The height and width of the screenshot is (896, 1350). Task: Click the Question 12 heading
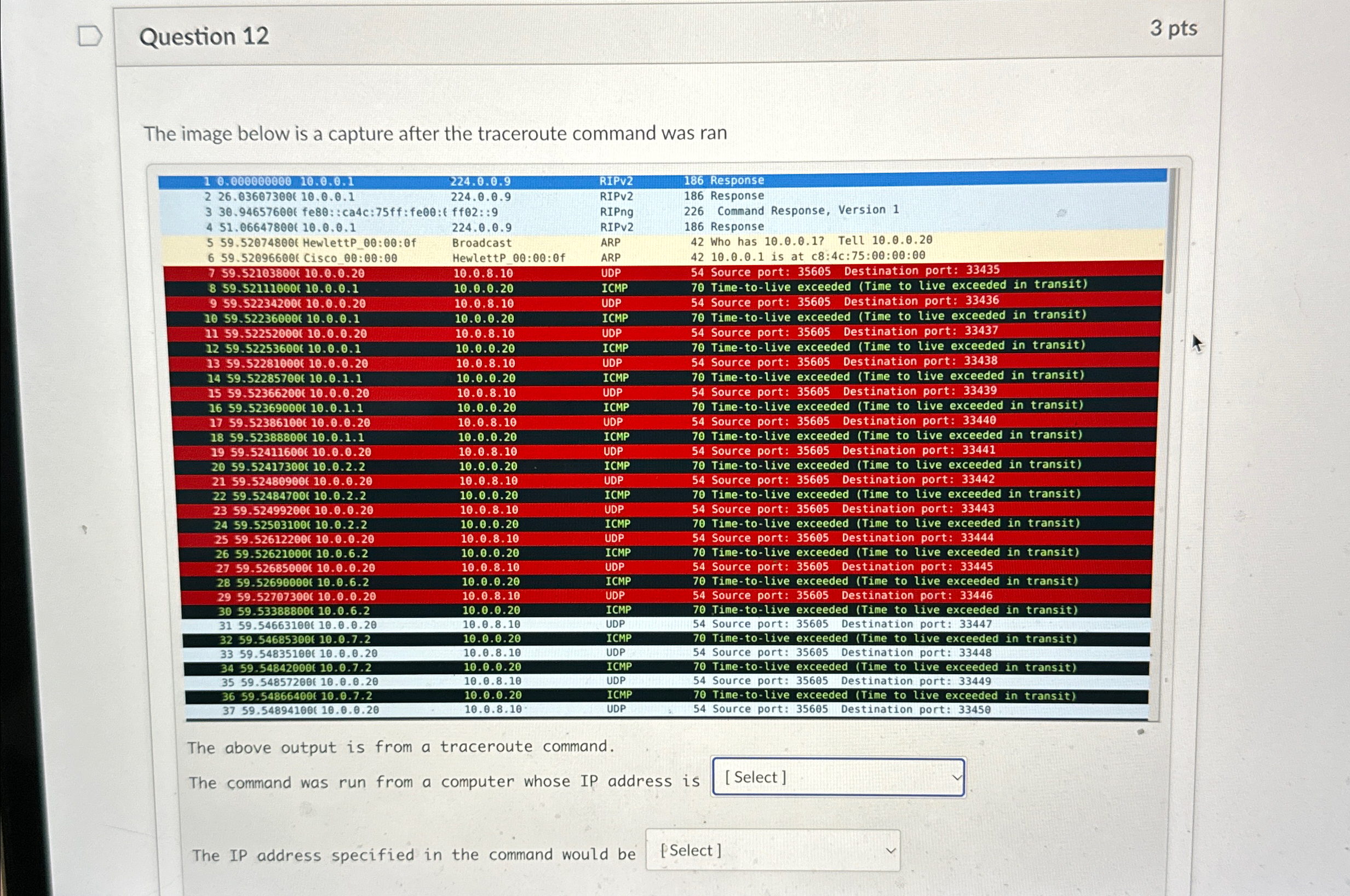pyautogui.click(x=204, y=37)
